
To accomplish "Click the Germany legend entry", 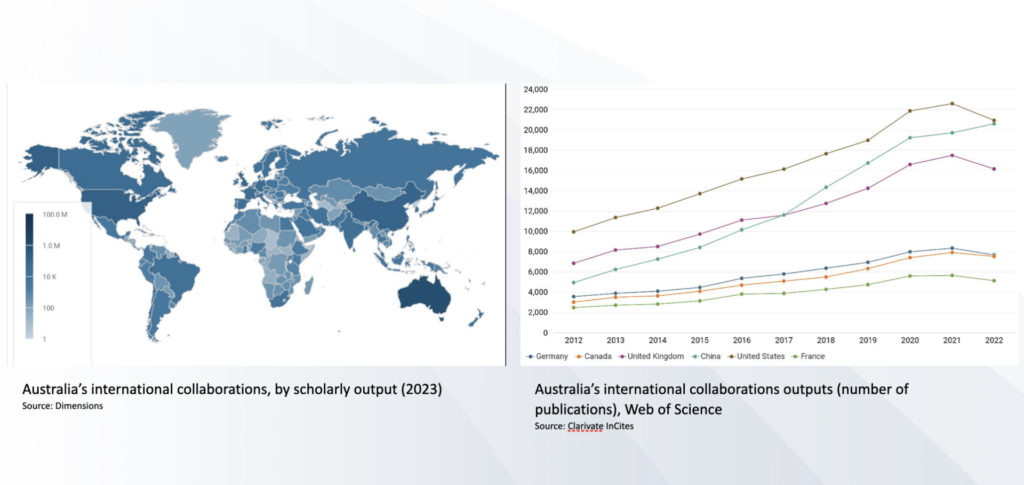I will (552, 356).
